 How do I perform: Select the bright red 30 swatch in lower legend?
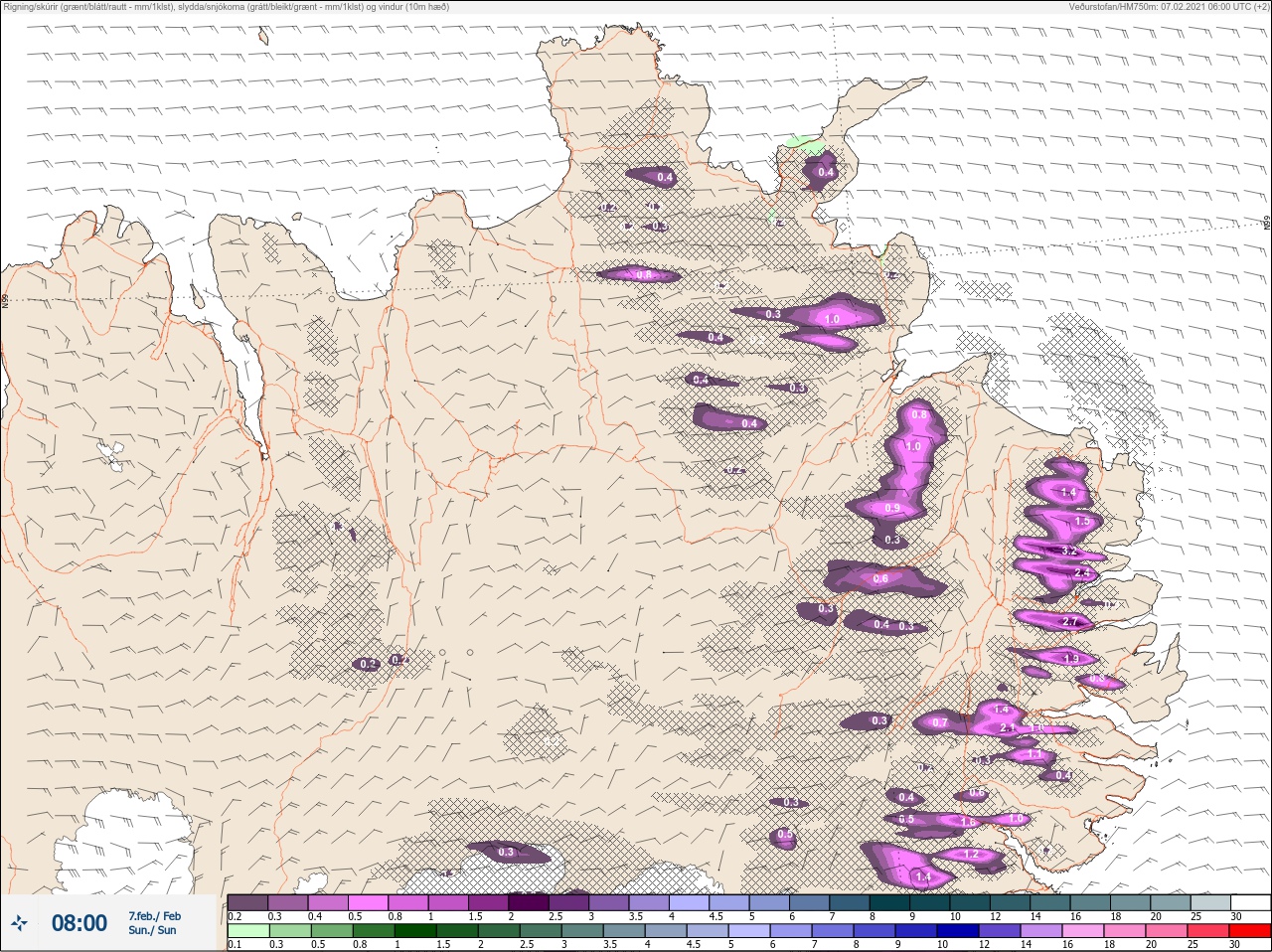click(1250, 931)
